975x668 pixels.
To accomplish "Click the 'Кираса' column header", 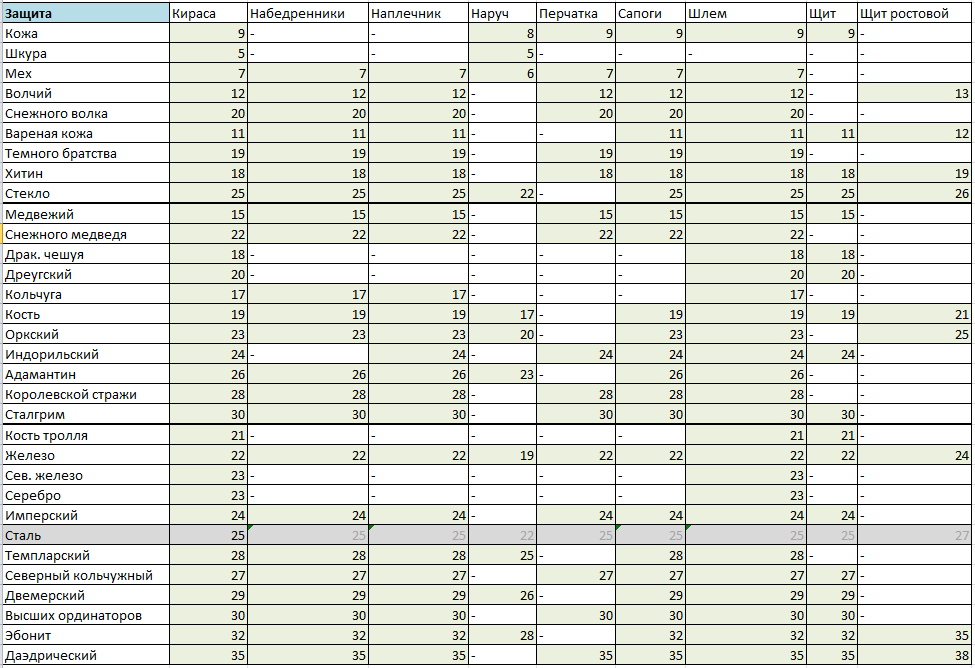I will coord(208,13).
